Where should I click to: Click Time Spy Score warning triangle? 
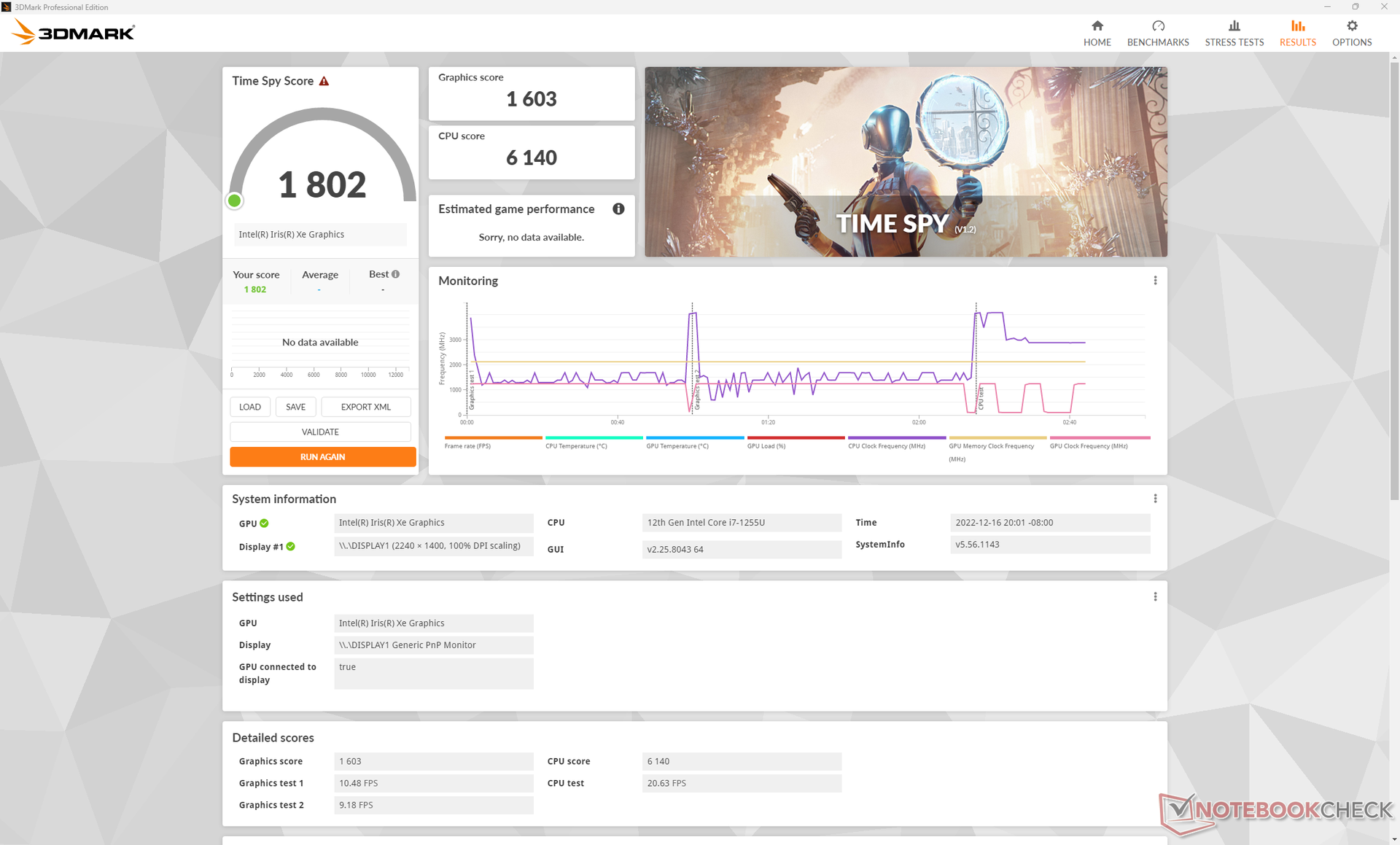coord(324,81)
